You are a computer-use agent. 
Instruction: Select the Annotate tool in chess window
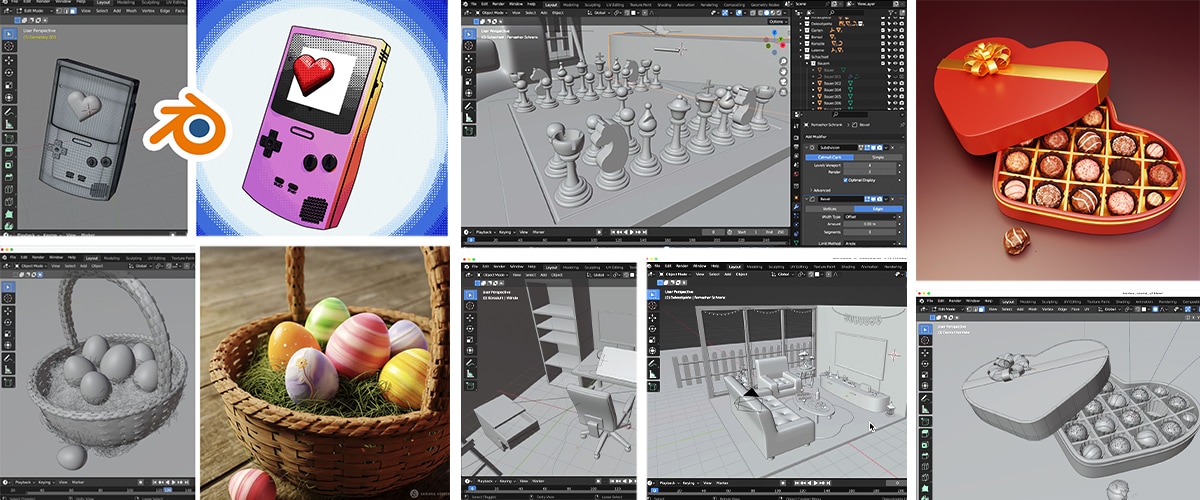point(469,106)
